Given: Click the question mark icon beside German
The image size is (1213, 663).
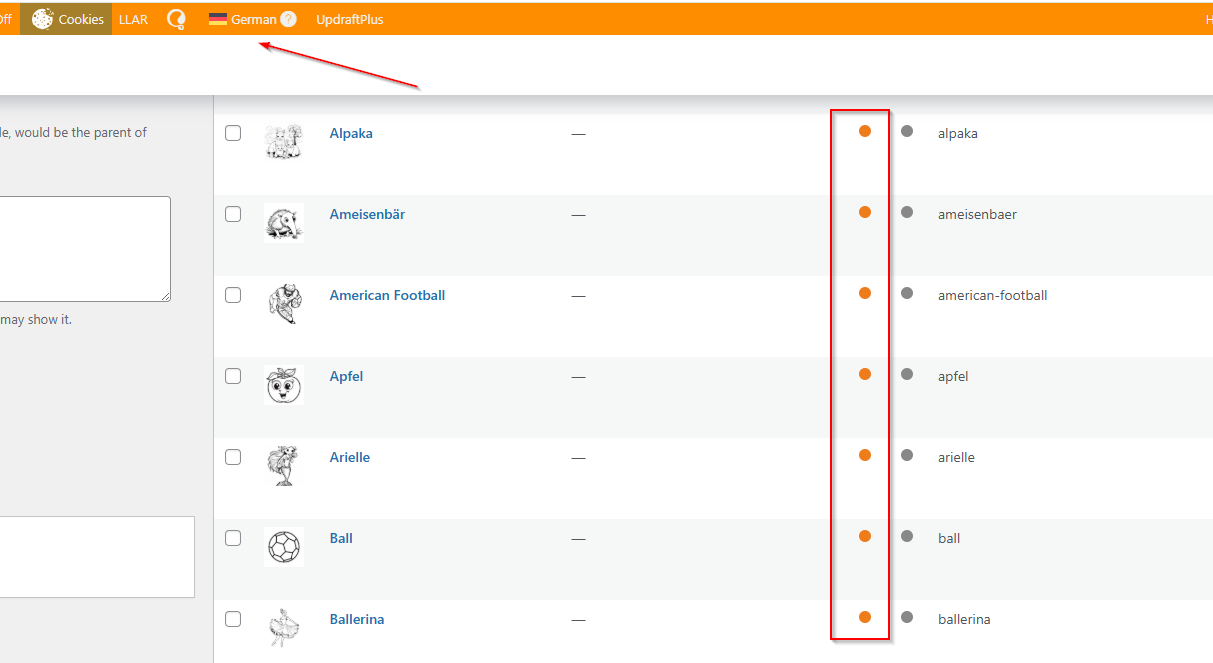Looking at the screenshot, I should click(288, 19).
